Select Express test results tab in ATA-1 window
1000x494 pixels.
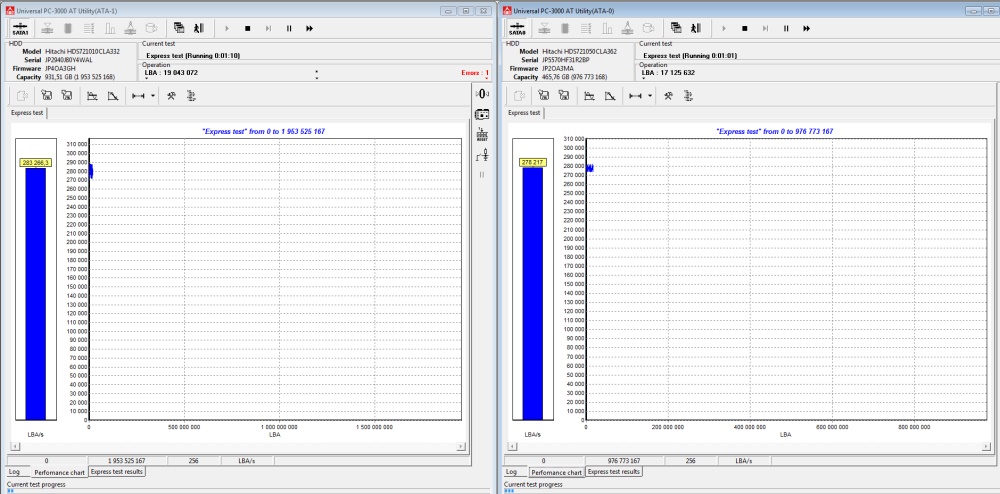click(x=117, y=471)
